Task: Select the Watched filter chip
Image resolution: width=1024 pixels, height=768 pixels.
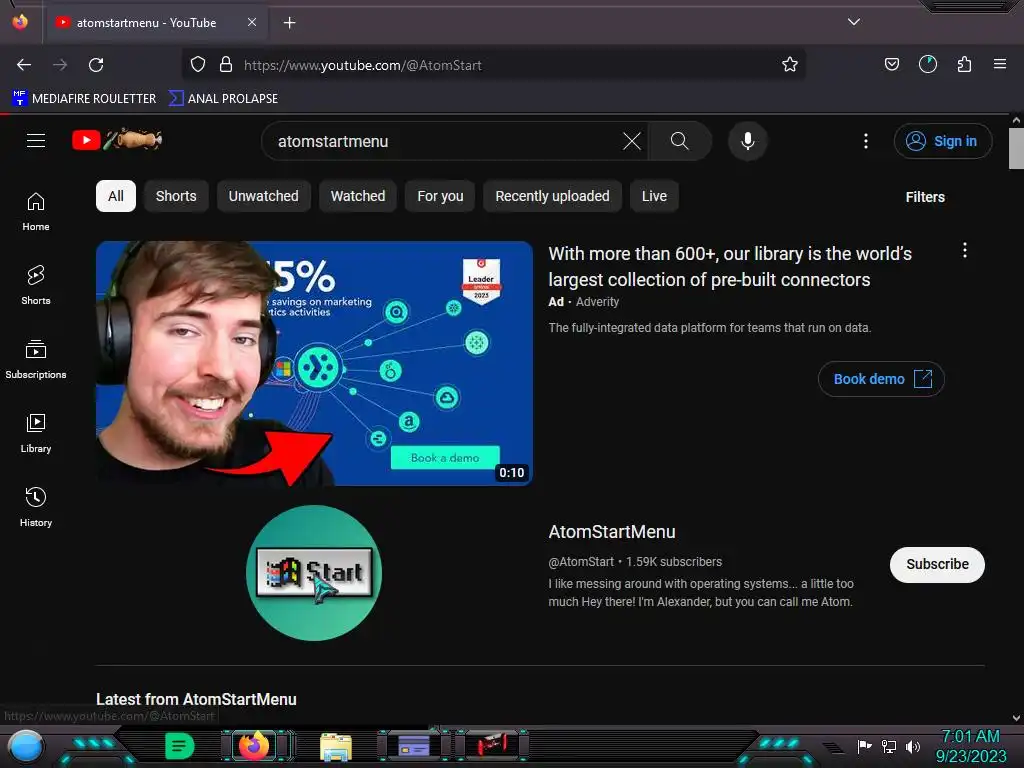Action: pyautogui.click(x=358, y=196)
